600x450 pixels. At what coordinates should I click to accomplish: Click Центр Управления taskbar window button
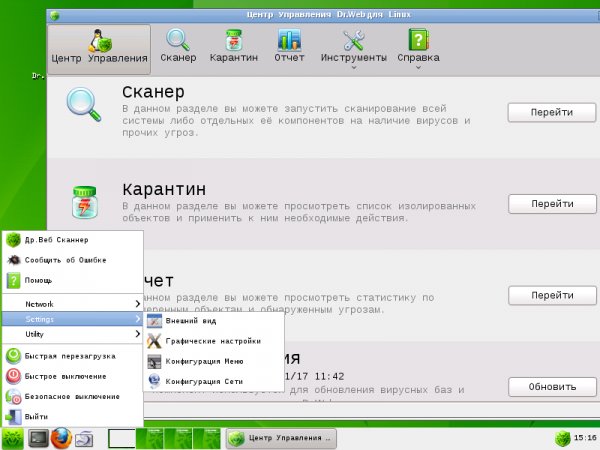pyautogui.click(x=282, y=439)
